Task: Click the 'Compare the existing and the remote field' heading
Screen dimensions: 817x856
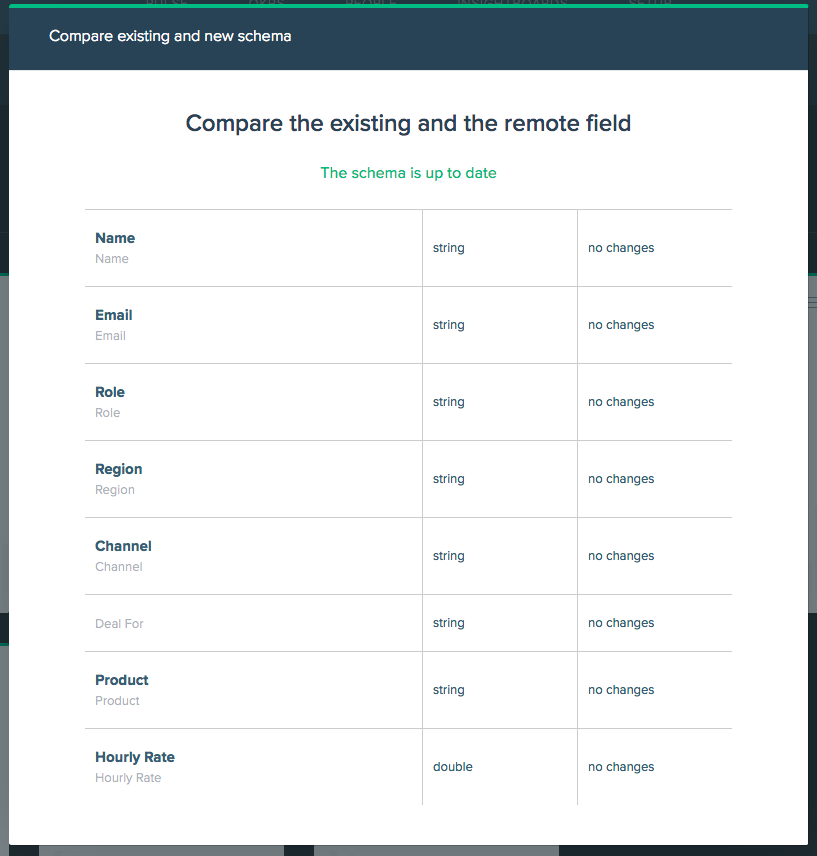Action: tap(408, 123)
